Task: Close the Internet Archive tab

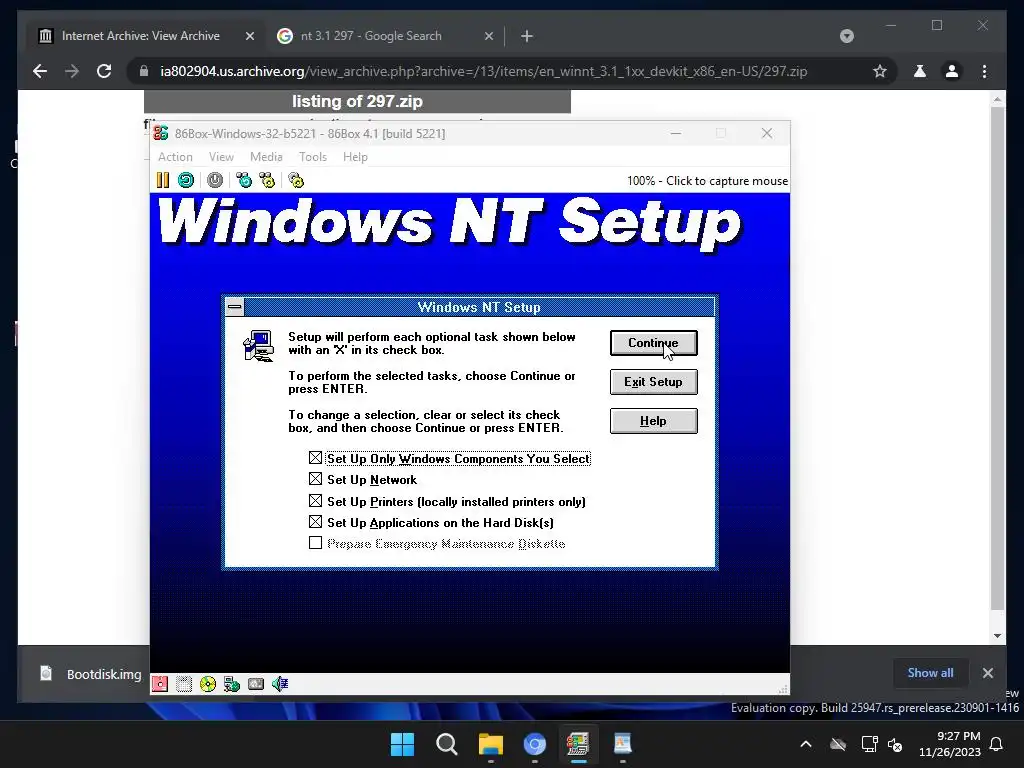Action: point(249,36)
